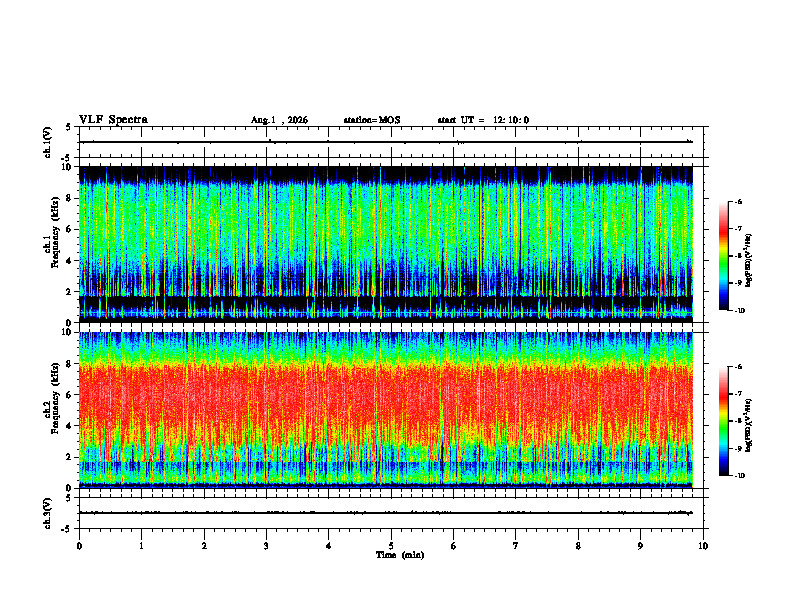Click the "1" tick on the time axis
792x612 pixels.
click(141, 546)
